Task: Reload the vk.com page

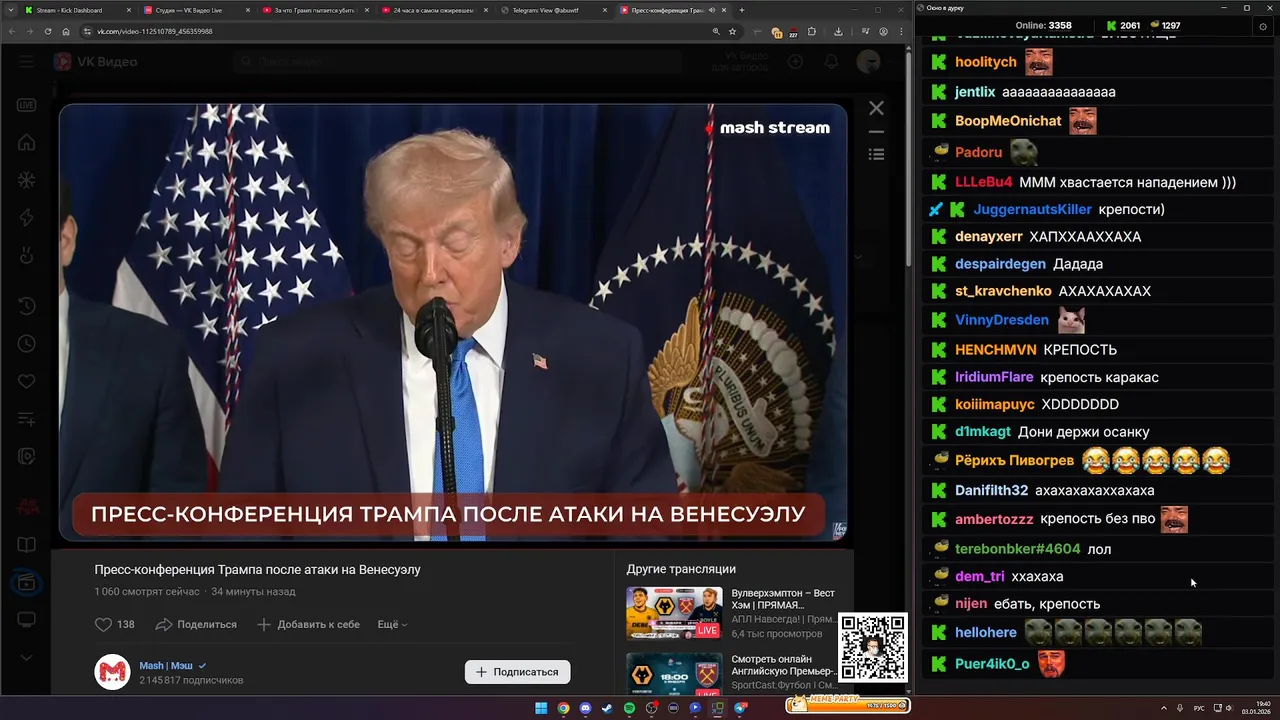Action: click(48, 31)
